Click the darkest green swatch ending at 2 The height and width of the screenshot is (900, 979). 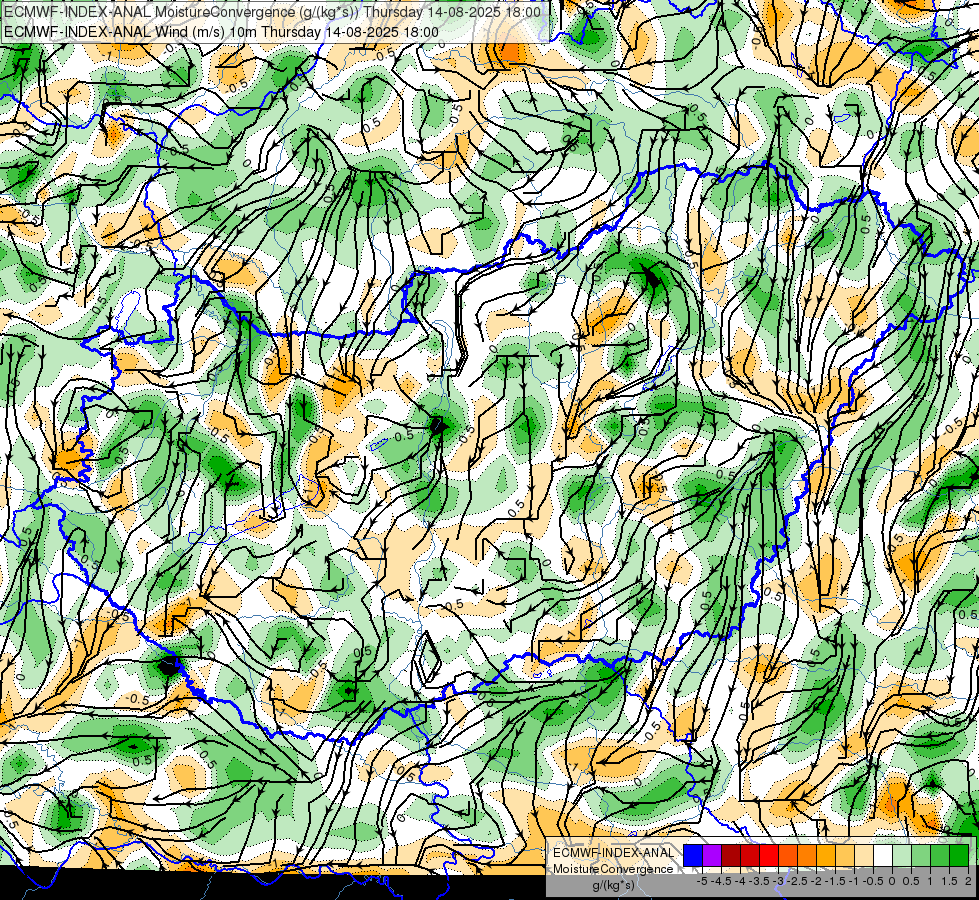tap(959, 855)
